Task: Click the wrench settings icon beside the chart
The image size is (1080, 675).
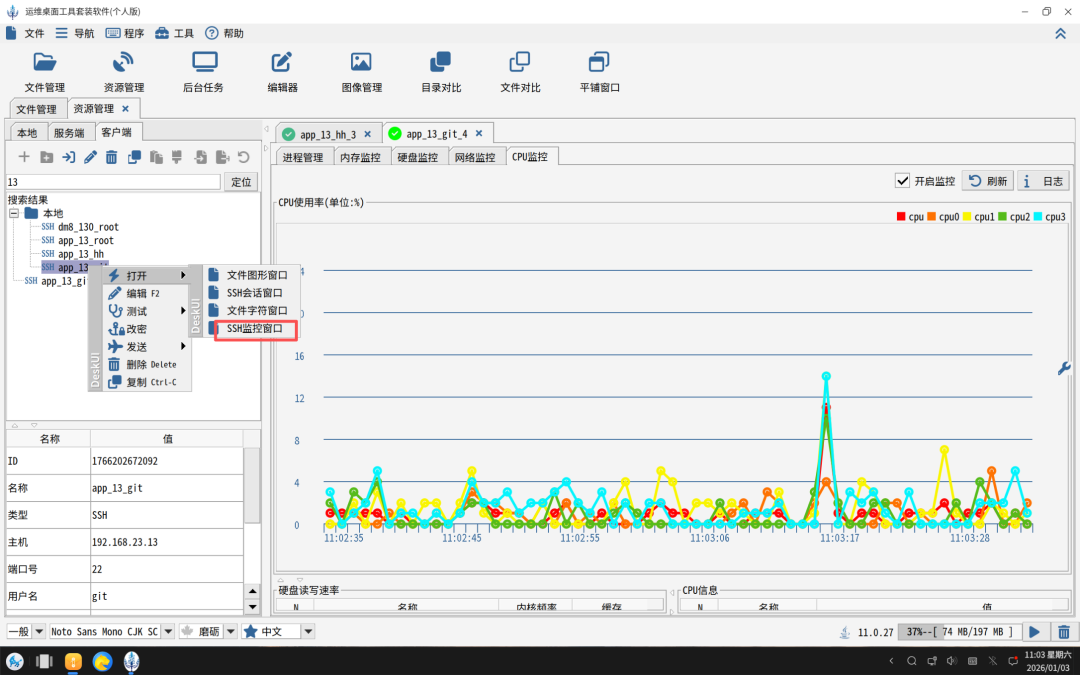Action: coord(1063,368)
